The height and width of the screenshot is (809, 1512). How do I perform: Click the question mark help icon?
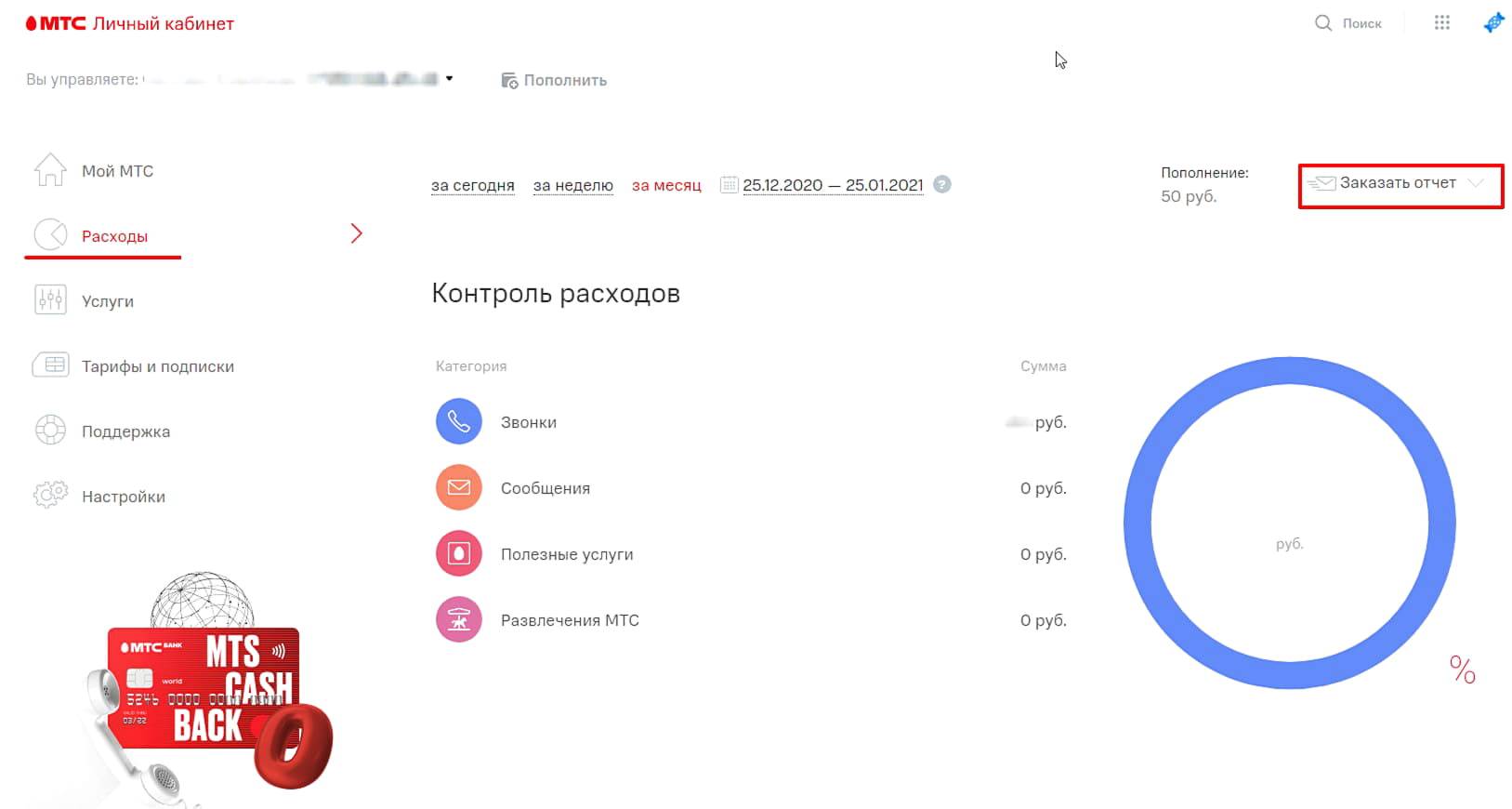941,185
